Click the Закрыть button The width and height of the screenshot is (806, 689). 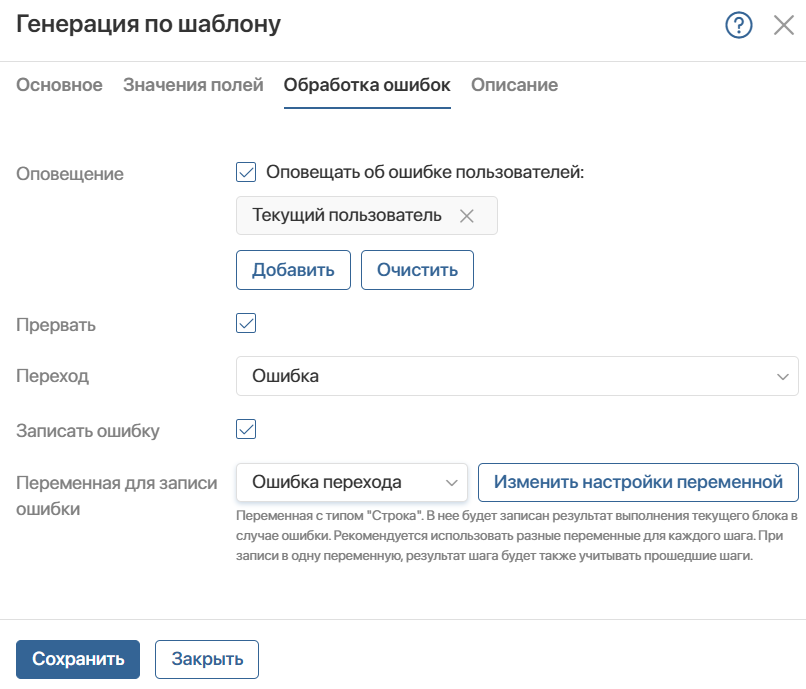coord(207,659)
